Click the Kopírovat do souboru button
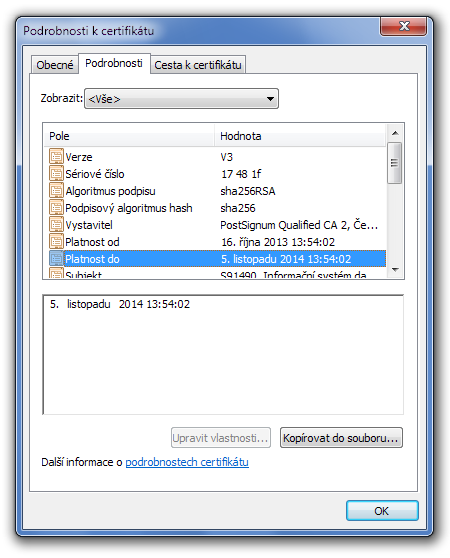 (341, 438)
